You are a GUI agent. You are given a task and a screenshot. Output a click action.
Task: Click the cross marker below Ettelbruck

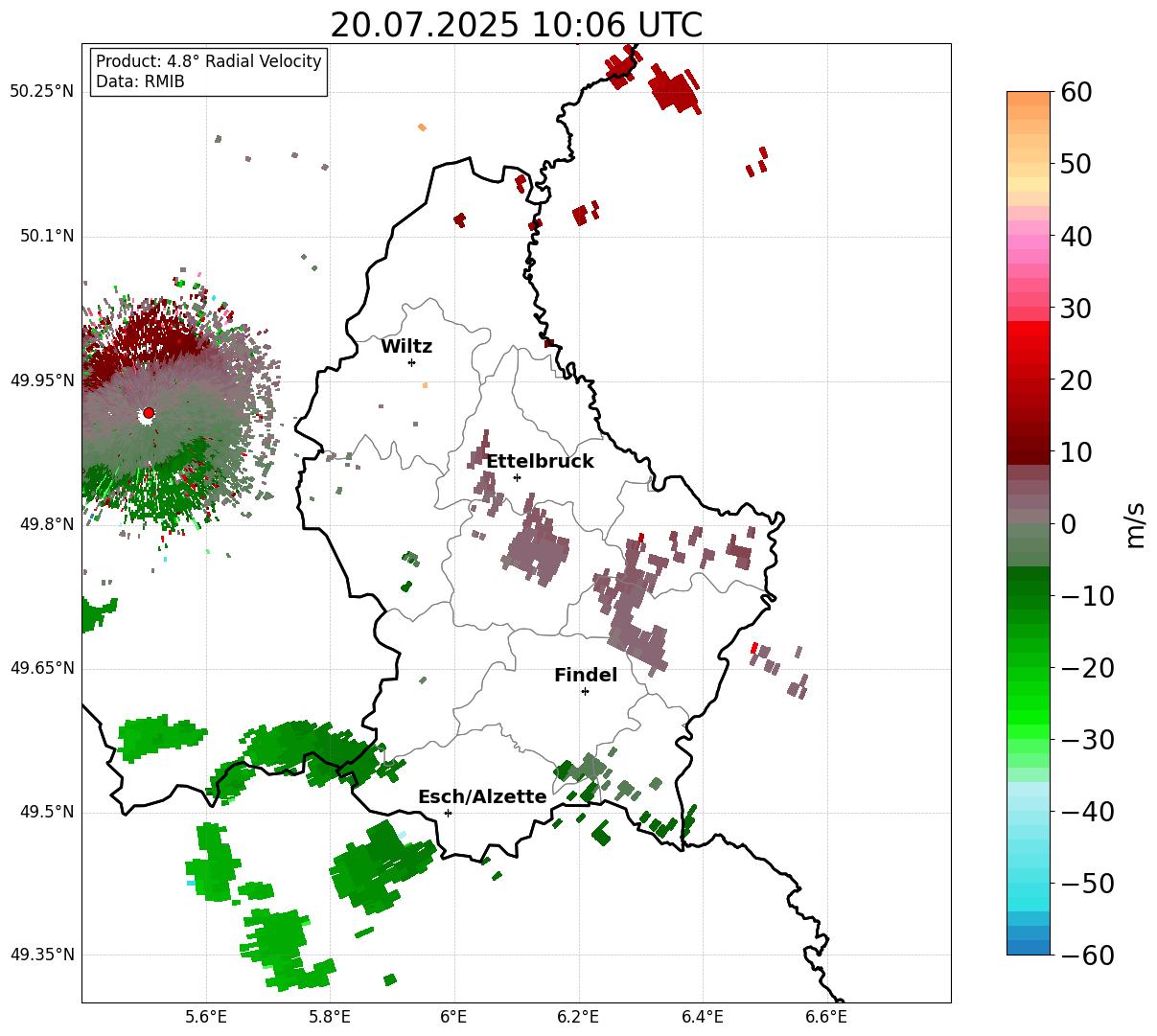click(517, 477)
